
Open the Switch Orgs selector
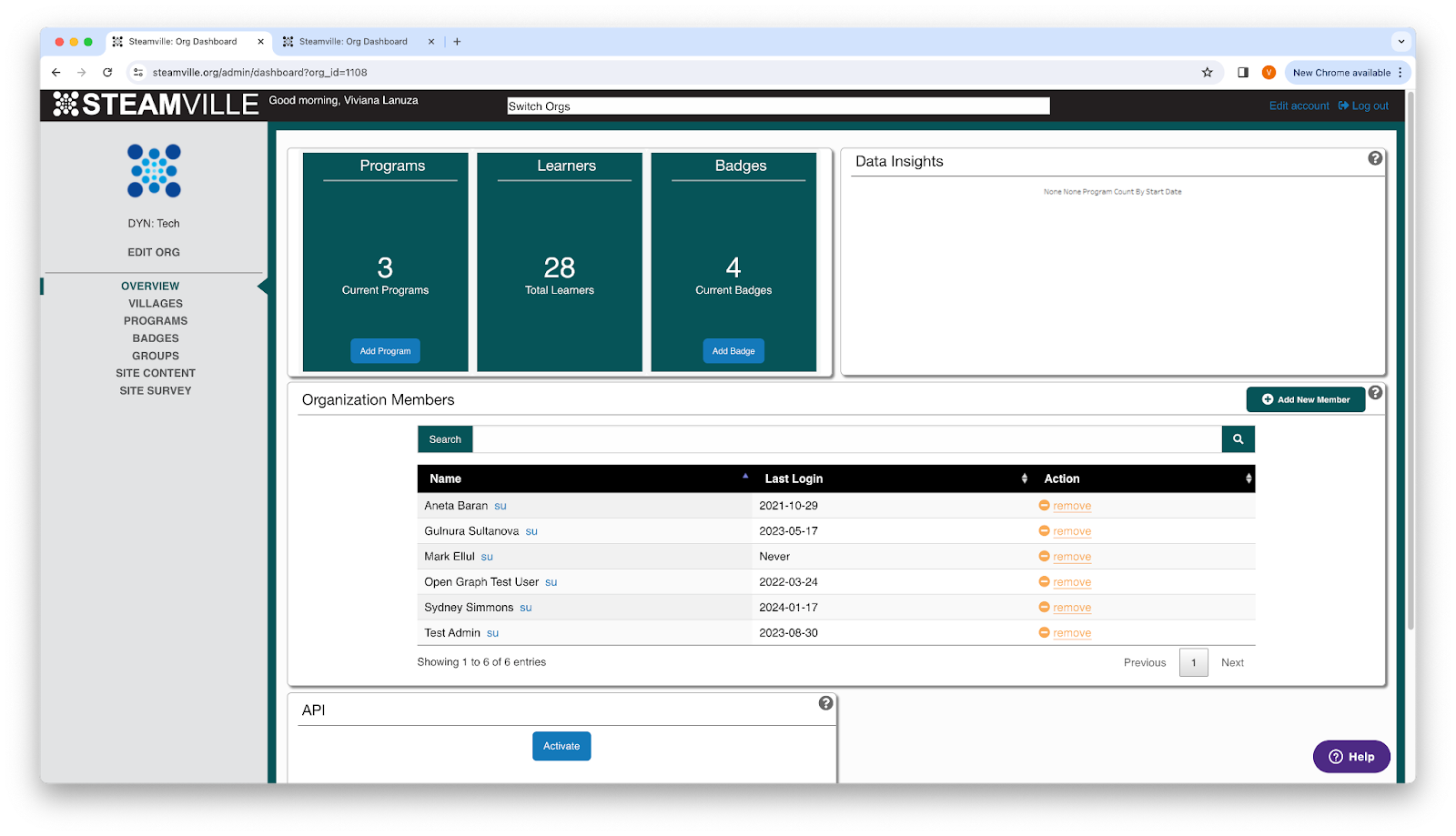778,106
